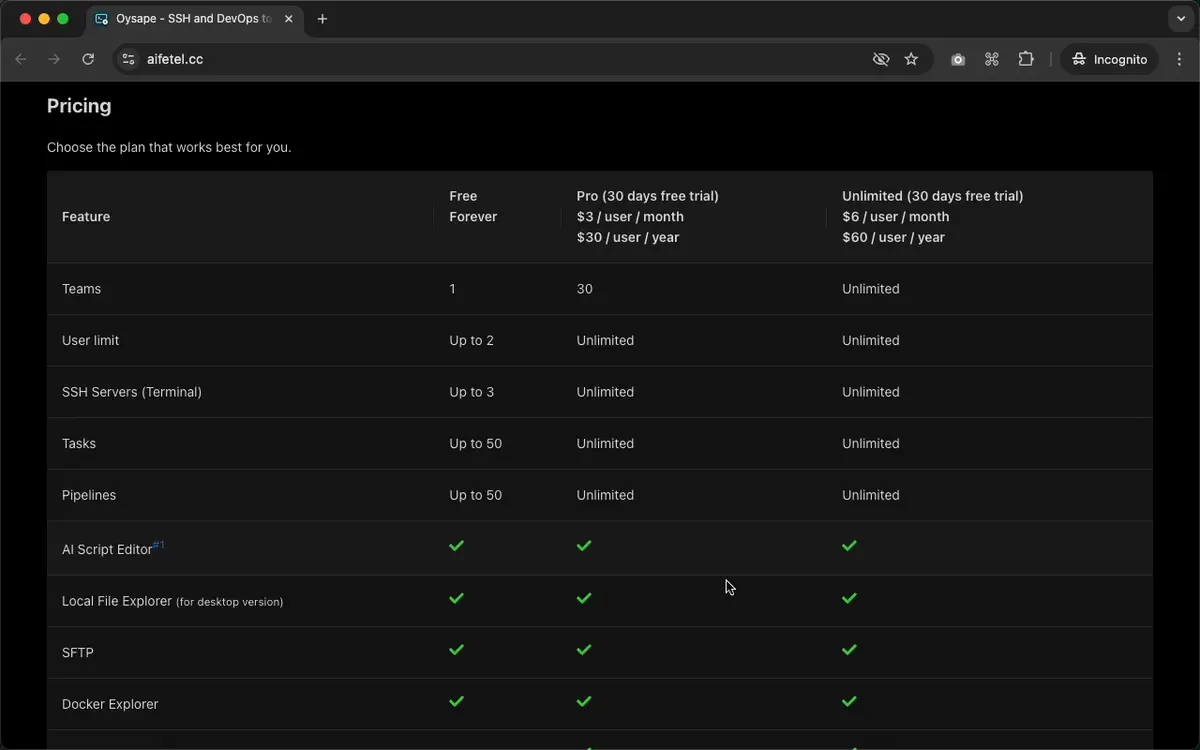1200x750 pixels.
Task: Click the 'Up to 2' user limit cell
Action: [472, 341]
